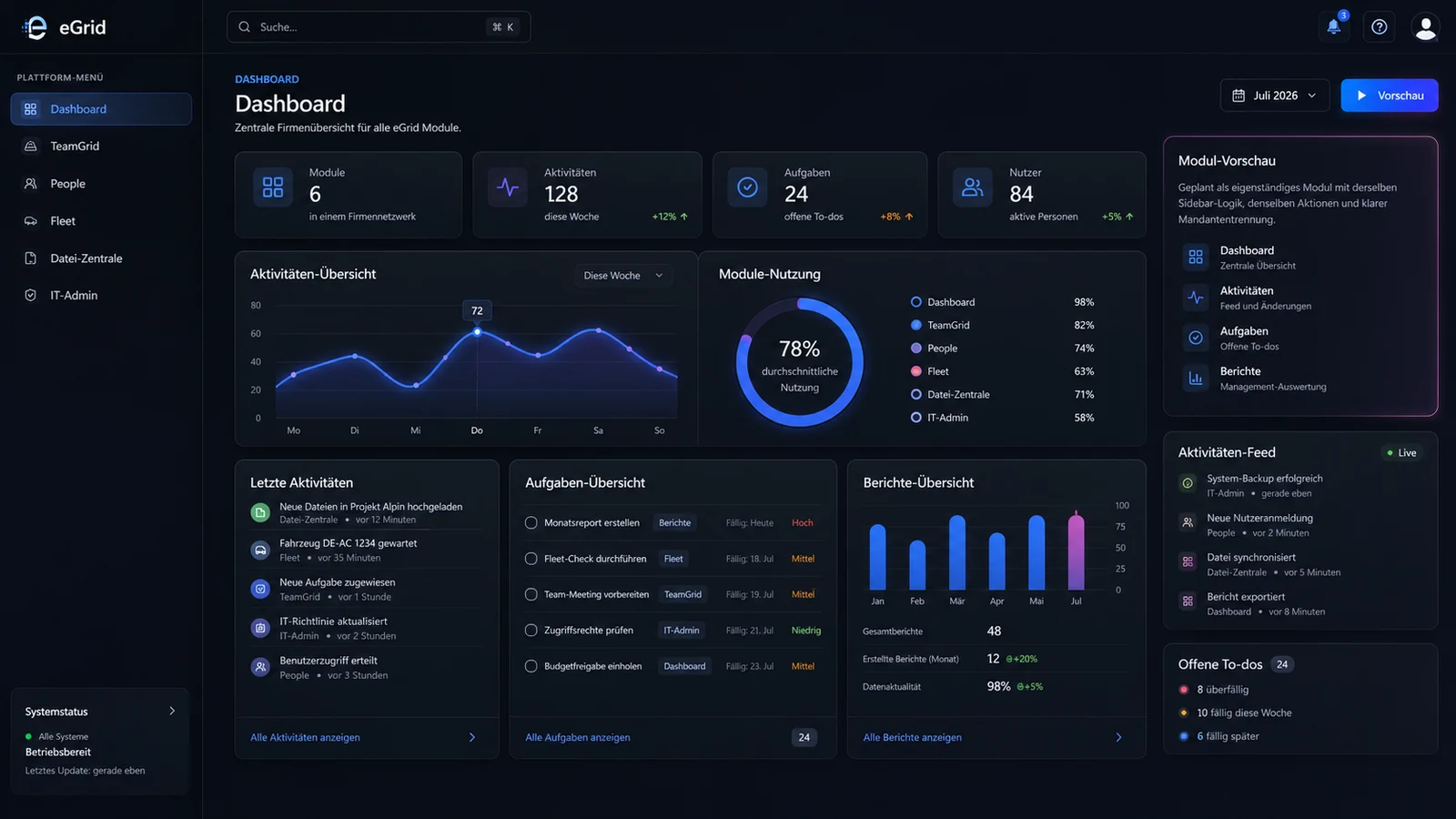Click the DASHBOARD breadcrumb link
Image resolution: width=1456 pixels, height=819 pixels.
[267, 79]
